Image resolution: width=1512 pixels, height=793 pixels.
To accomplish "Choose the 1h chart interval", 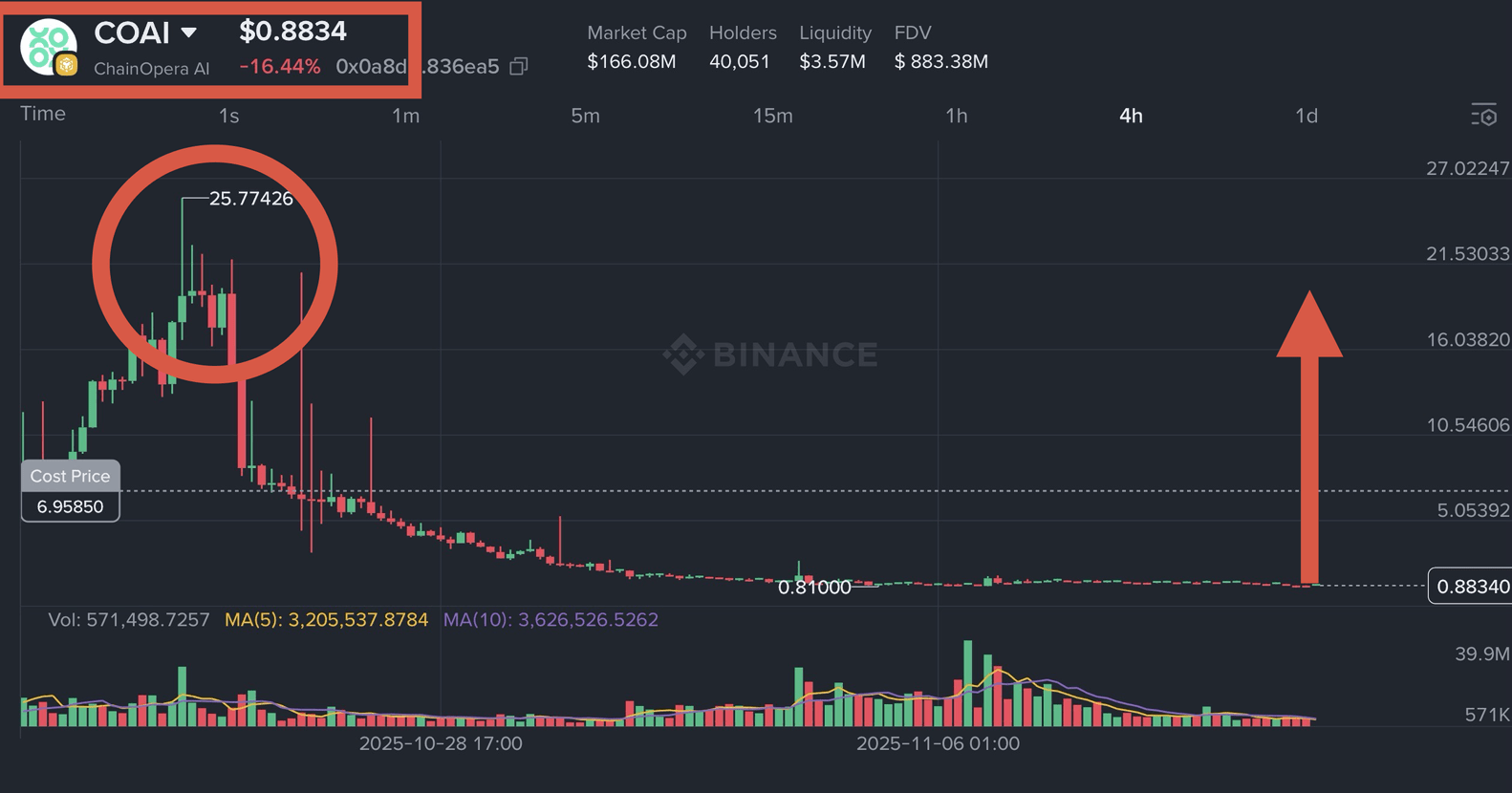I will [x=956, y=116].
